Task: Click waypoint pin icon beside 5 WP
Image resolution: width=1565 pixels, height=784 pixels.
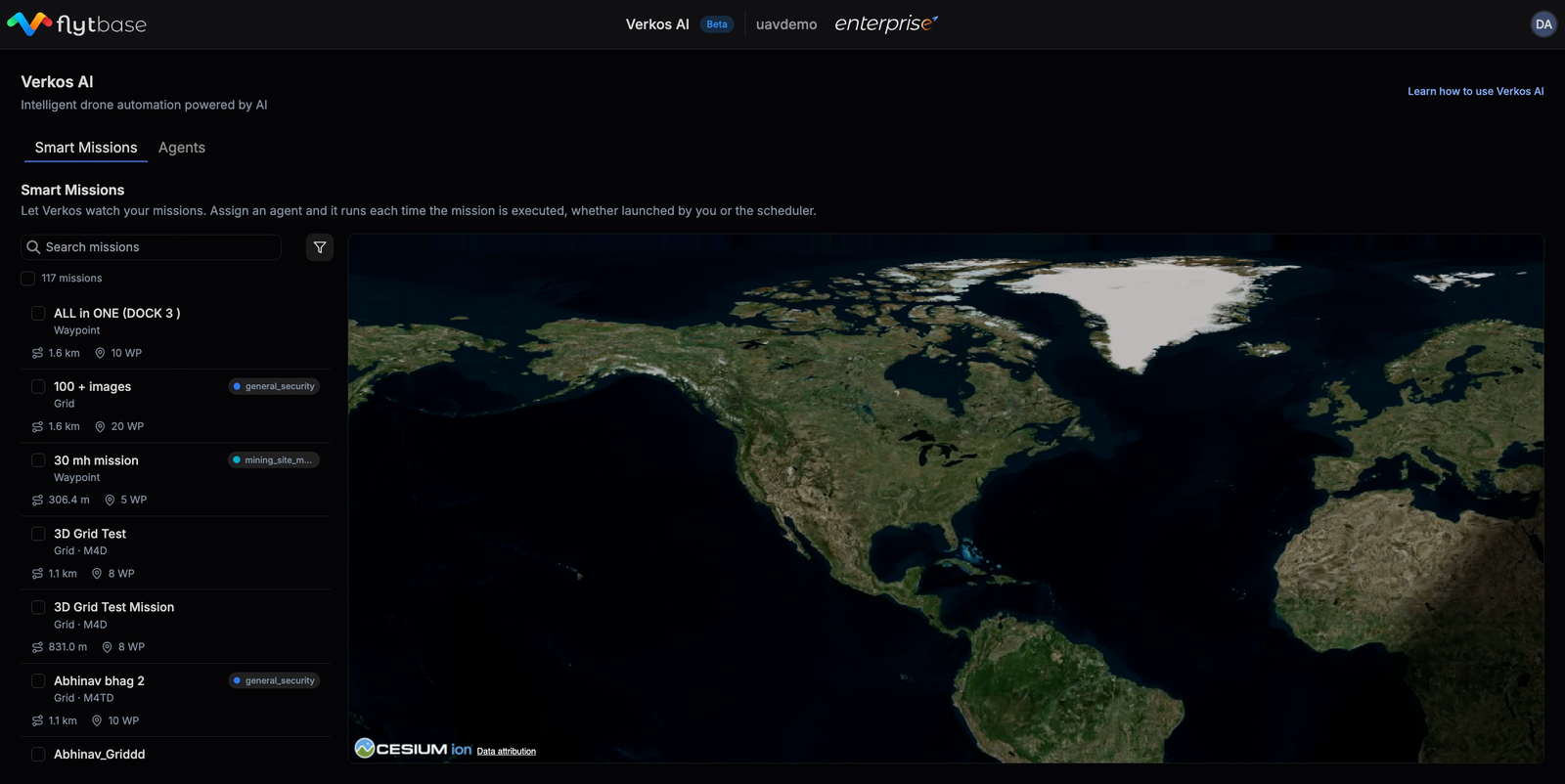Action: pos(110,500)
